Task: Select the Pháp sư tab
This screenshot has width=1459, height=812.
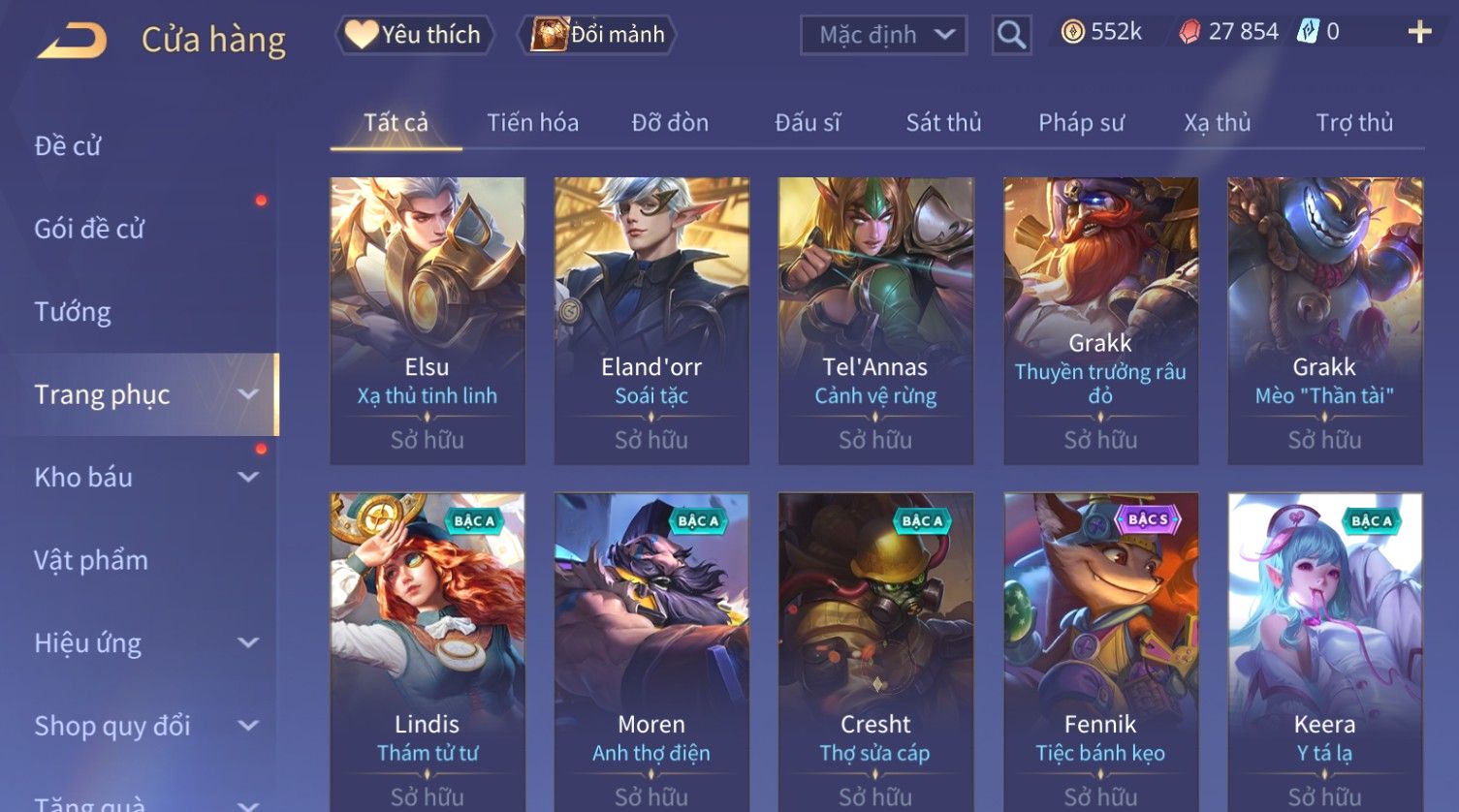Action: pyautogui.click(x=1081, y=123)
